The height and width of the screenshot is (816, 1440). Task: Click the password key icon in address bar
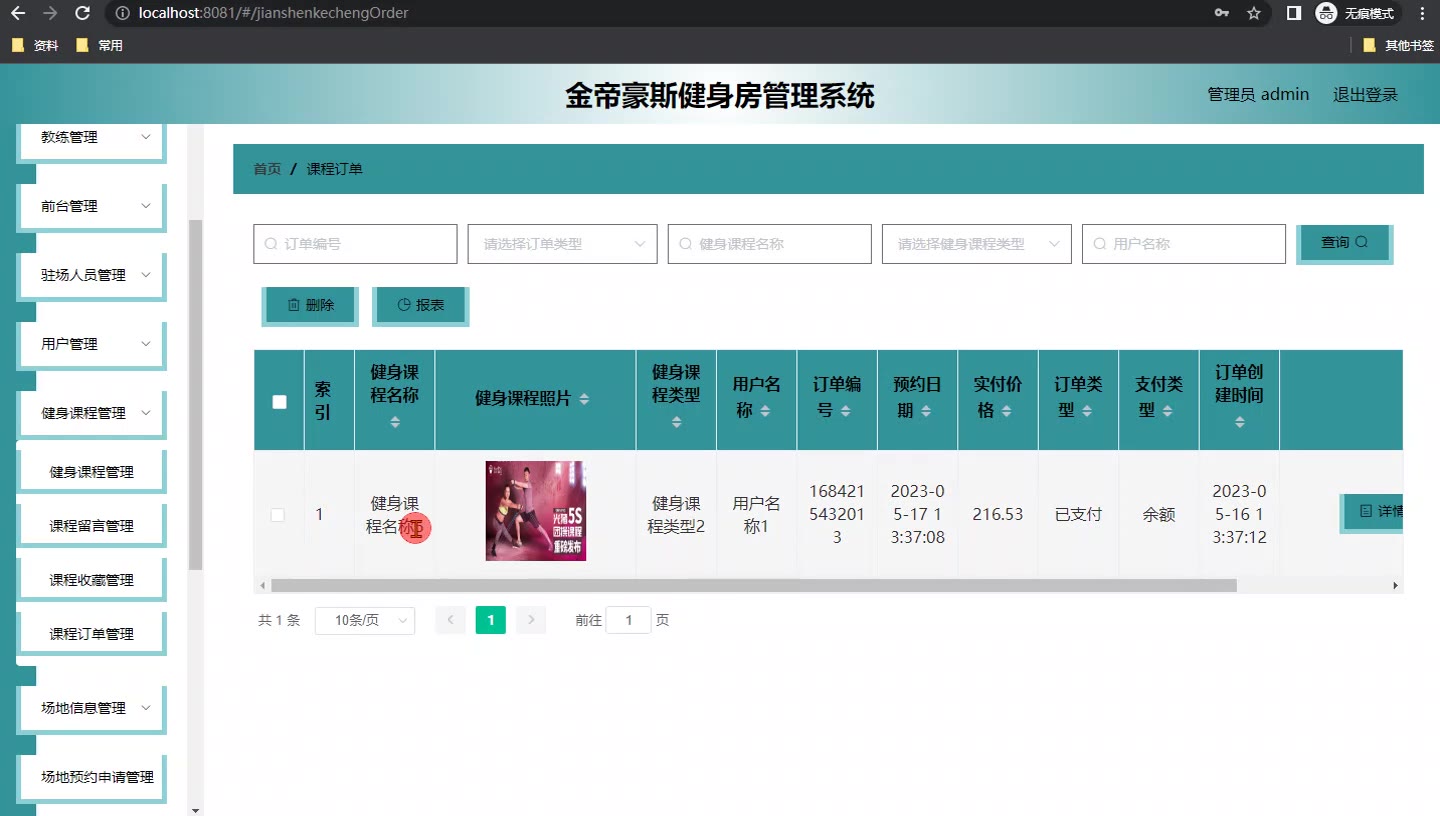1221,14
